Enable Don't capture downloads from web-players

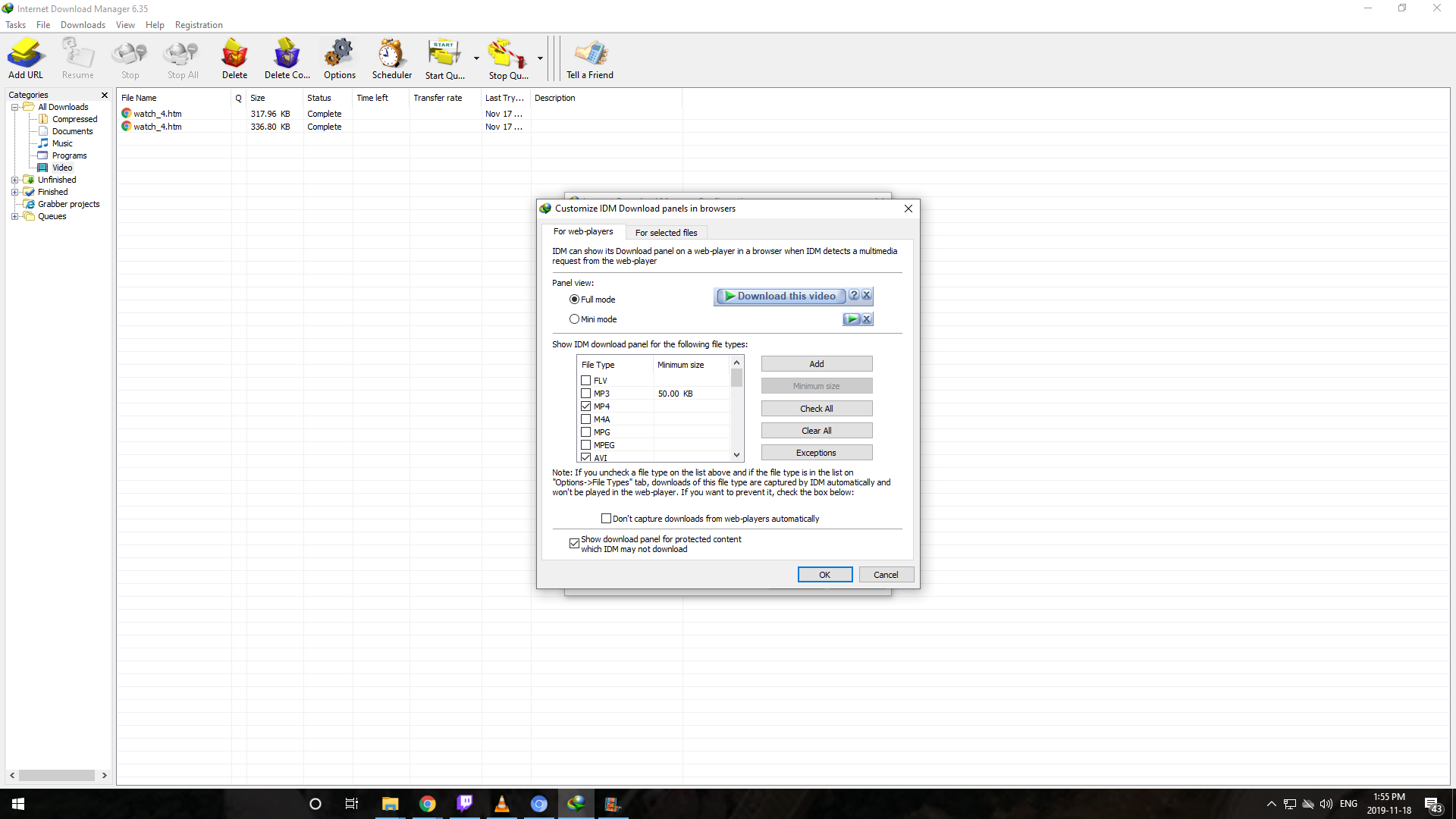tap(606, 519)
